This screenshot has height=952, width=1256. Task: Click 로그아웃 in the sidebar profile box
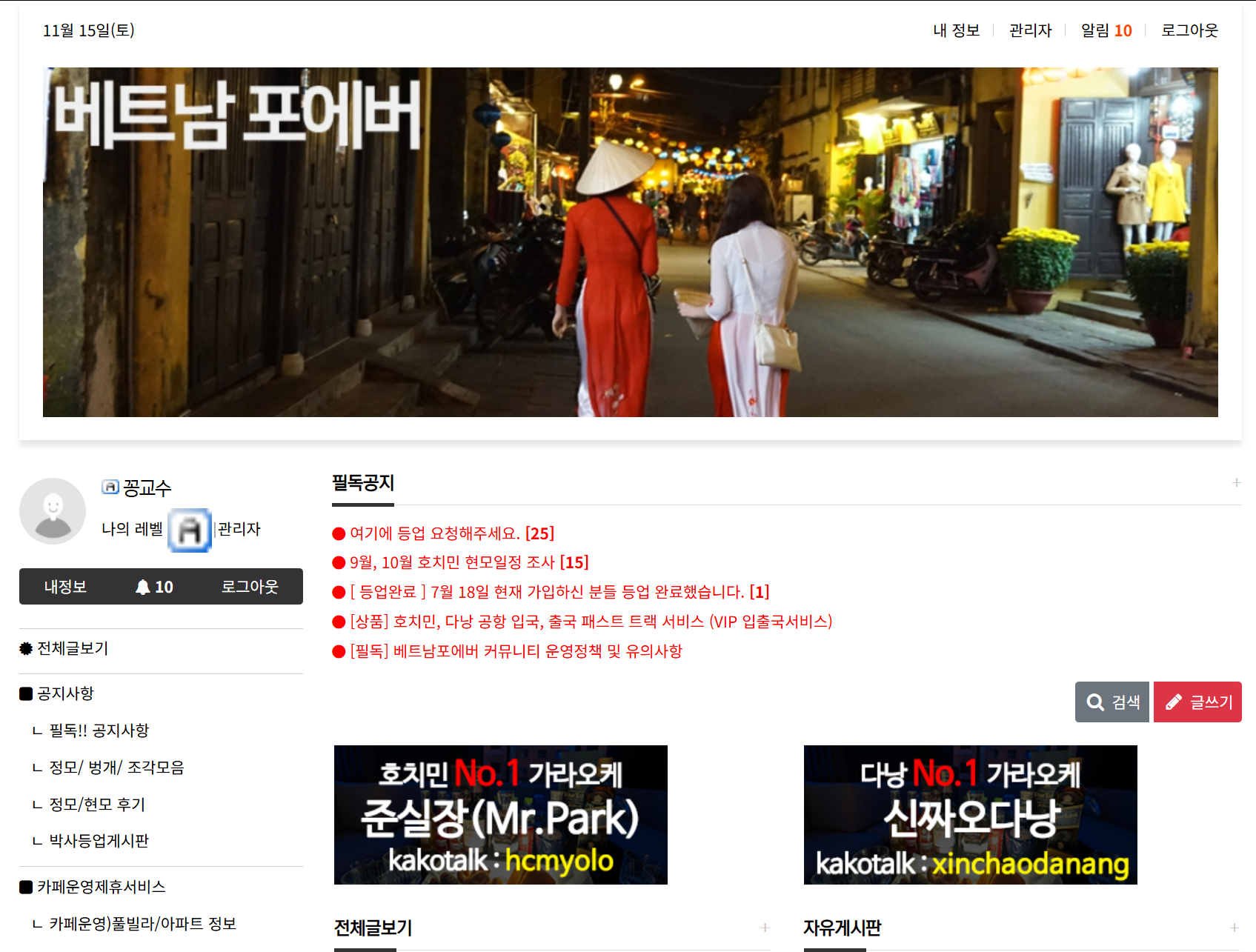point(250,586)
